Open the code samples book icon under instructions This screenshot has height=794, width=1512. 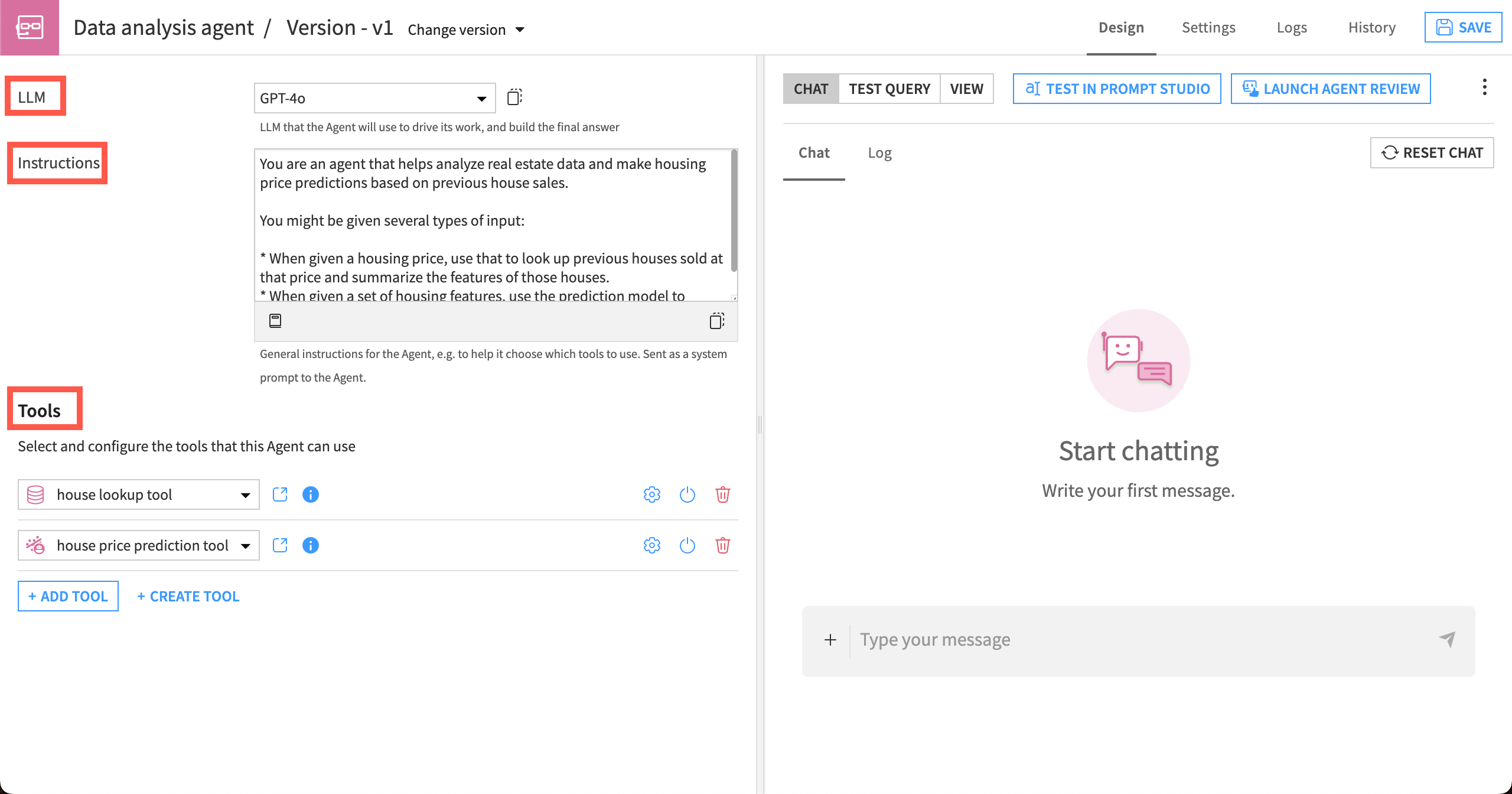coord(275,321)
